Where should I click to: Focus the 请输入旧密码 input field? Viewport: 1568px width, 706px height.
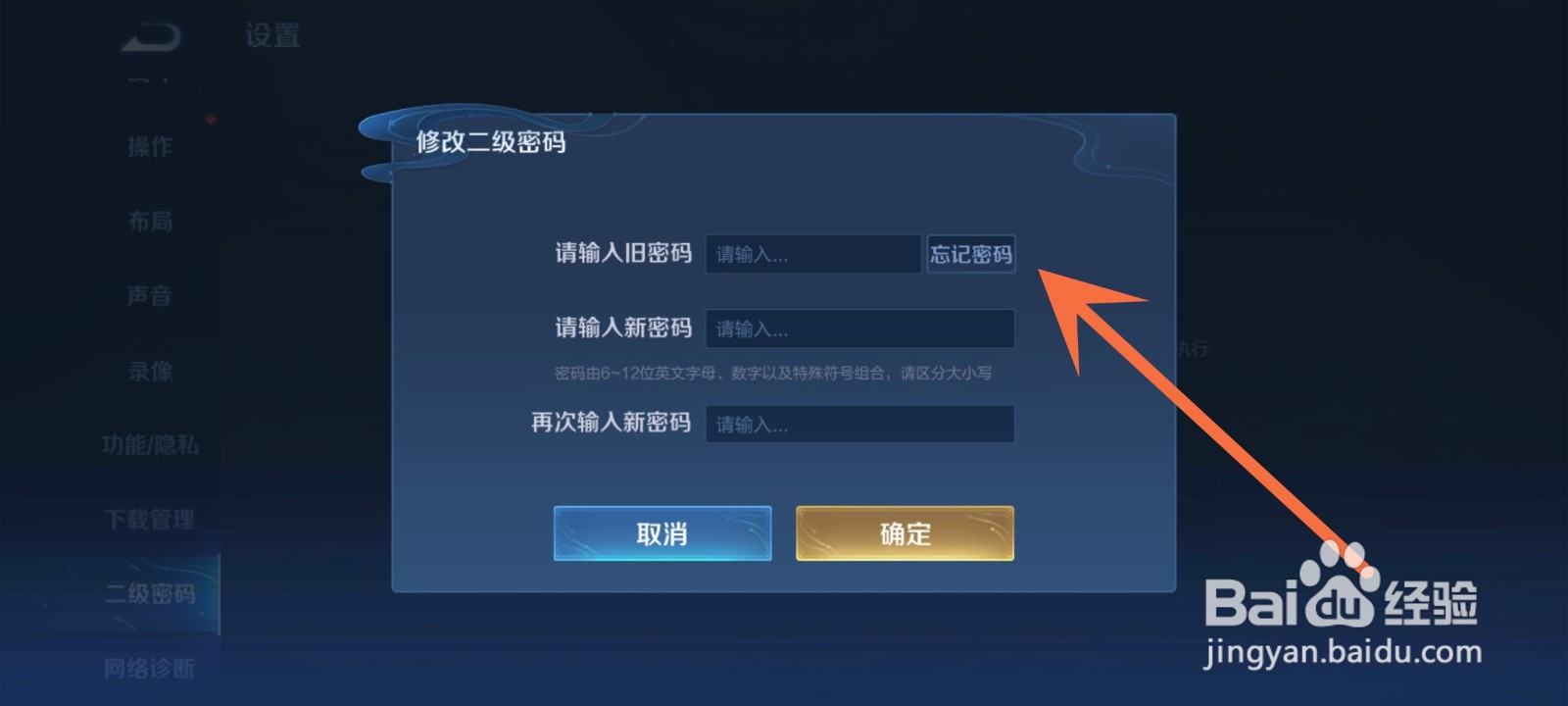pyautogui.click(x=813, y=254)
